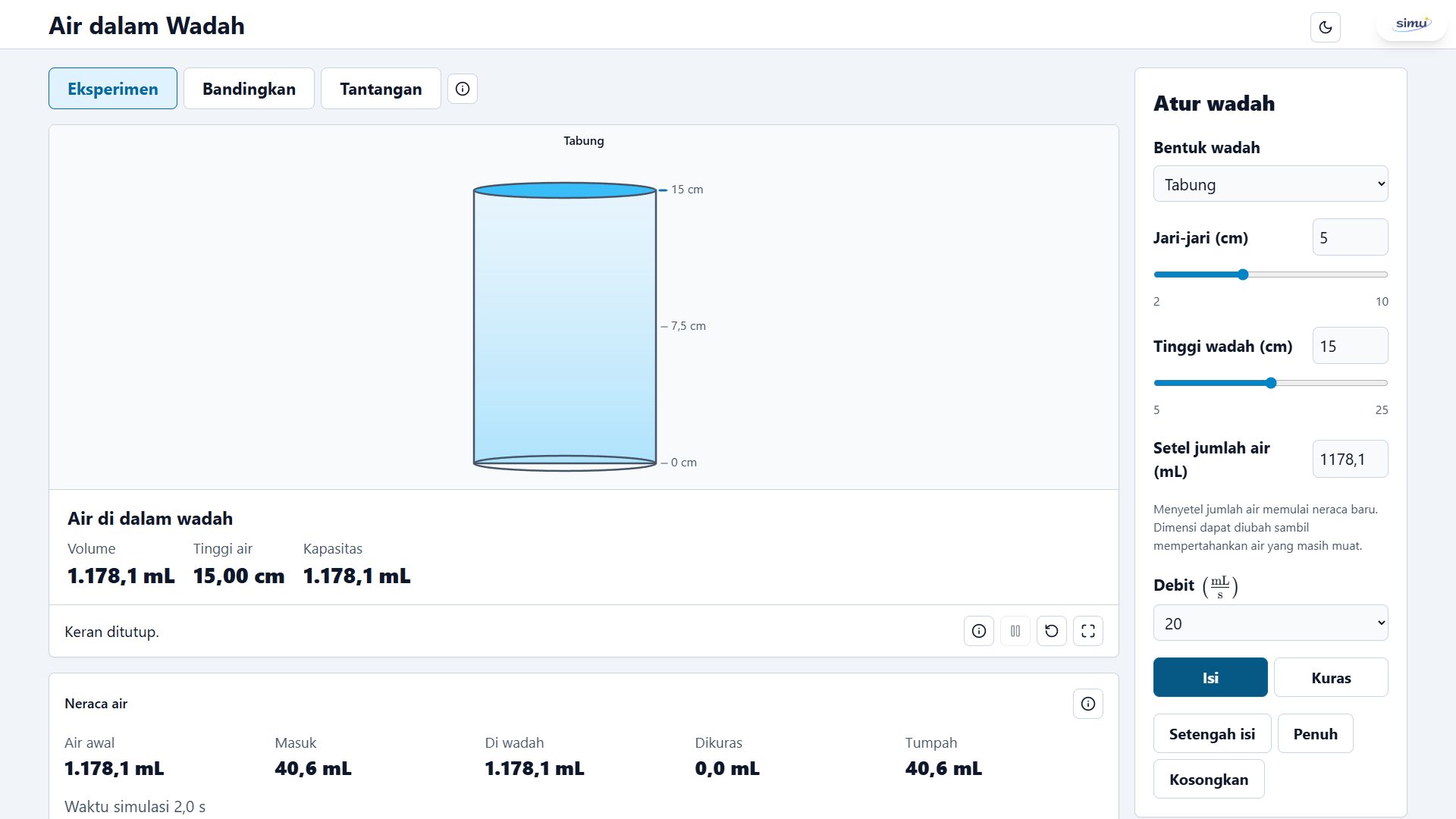Screen dimensions: 1456x819
Task: Select the blue water surface of the cylinder
Action: pyautogui.click(x=565, y=190)
